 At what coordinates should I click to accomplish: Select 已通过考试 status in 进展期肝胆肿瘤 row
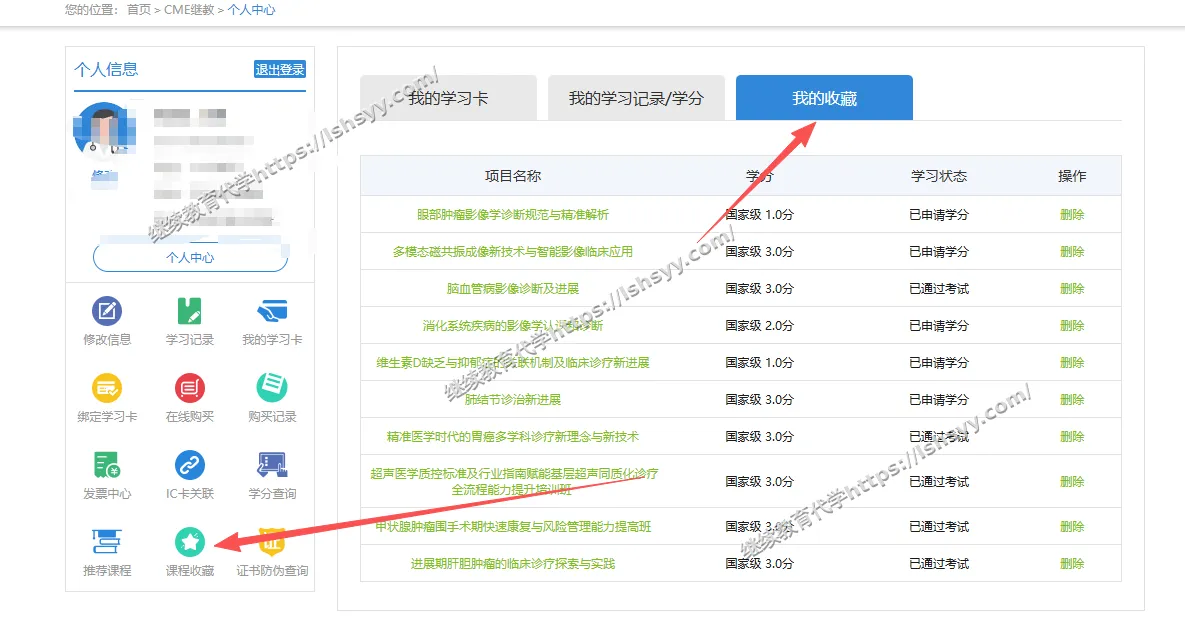939,564
